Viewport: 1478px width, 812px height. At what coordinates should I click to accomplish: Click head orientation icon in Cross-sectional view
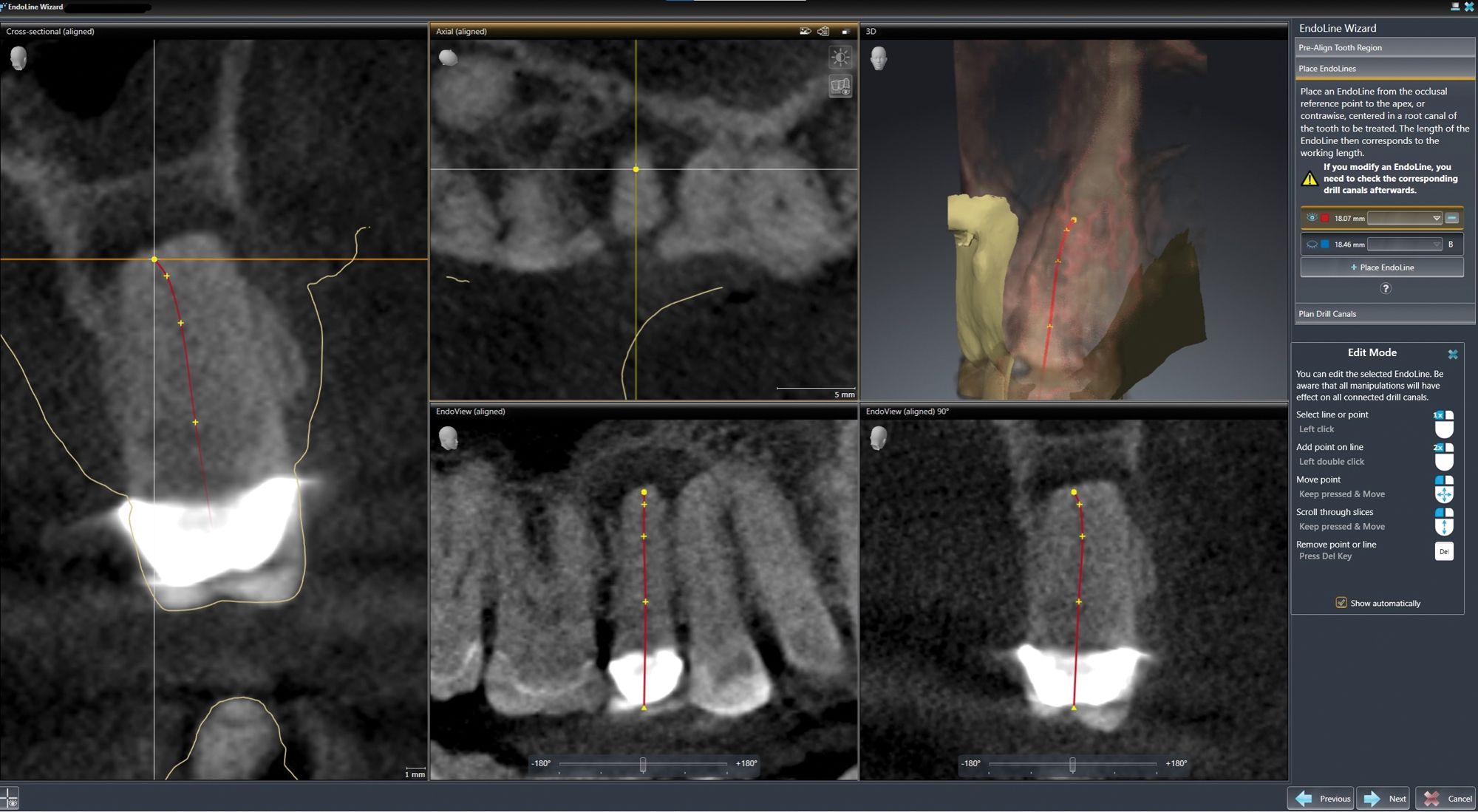(x=18, y=58)
